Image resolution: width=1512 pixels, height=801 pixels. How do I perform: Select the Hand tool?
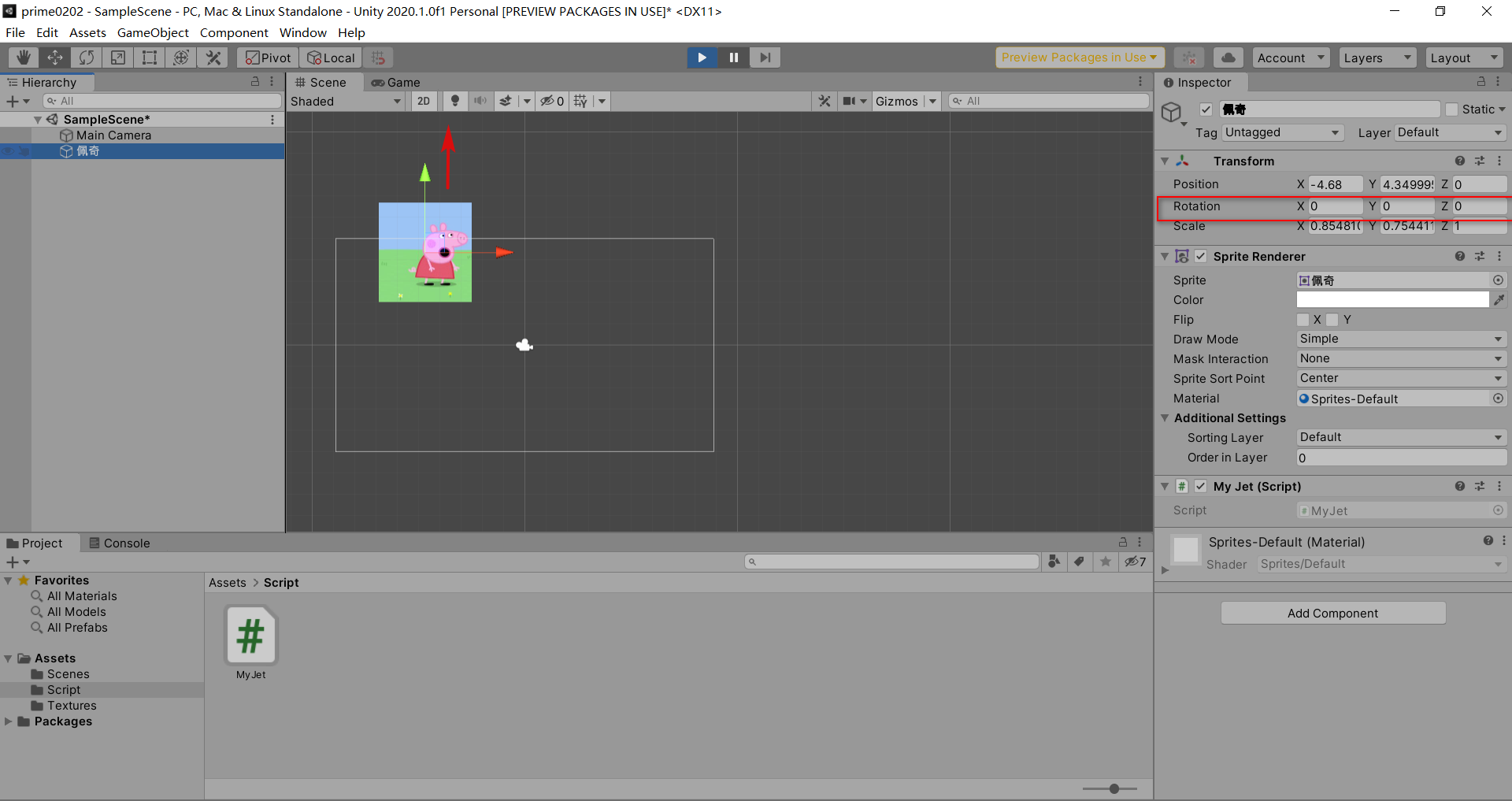[24, 57]
